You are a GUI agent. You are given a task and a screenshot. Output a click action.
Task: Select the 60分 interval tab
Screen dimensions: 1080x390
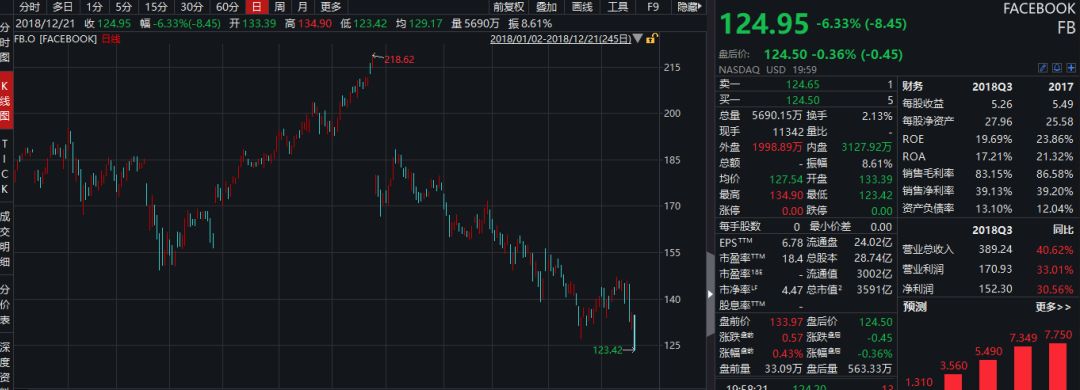pos(227,7)
